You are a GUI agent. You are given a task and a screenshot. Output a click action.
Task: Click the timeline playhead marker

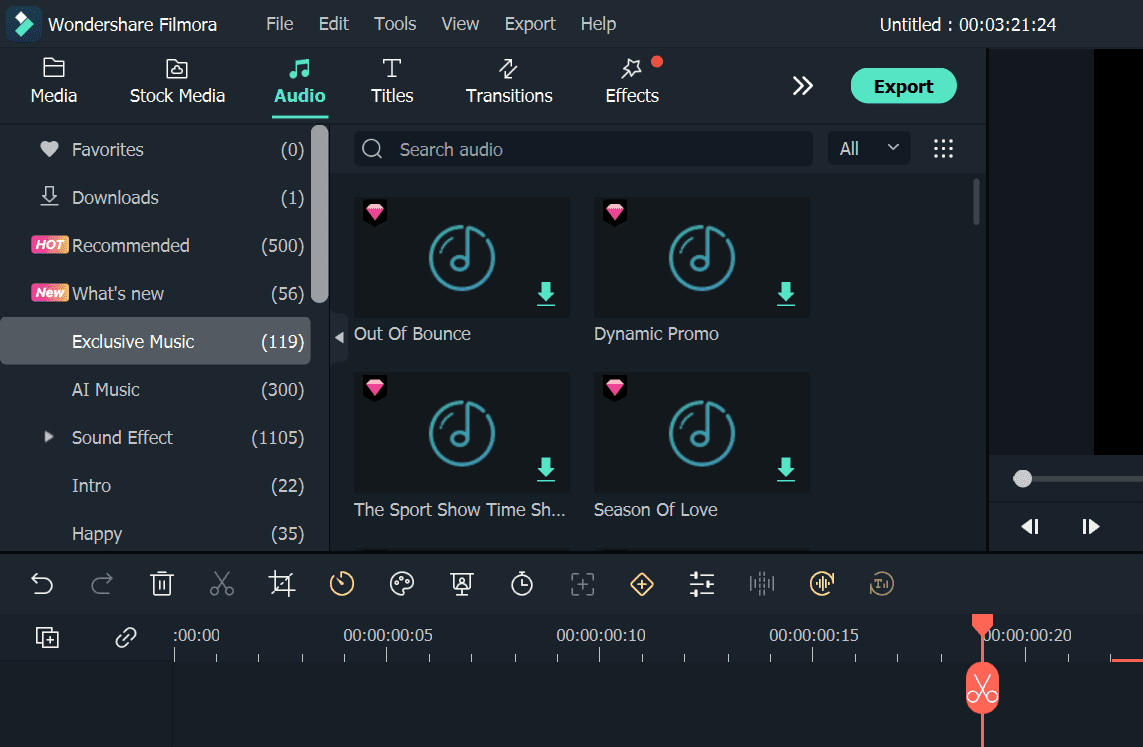pyautogui.click(x=983, y=625)
